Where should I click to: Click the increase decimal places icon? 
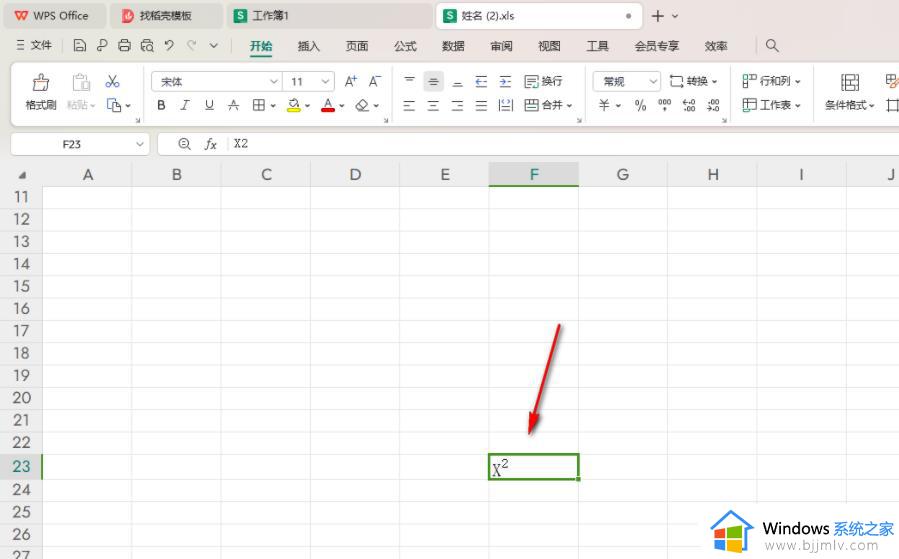click(x=689, y=105)
